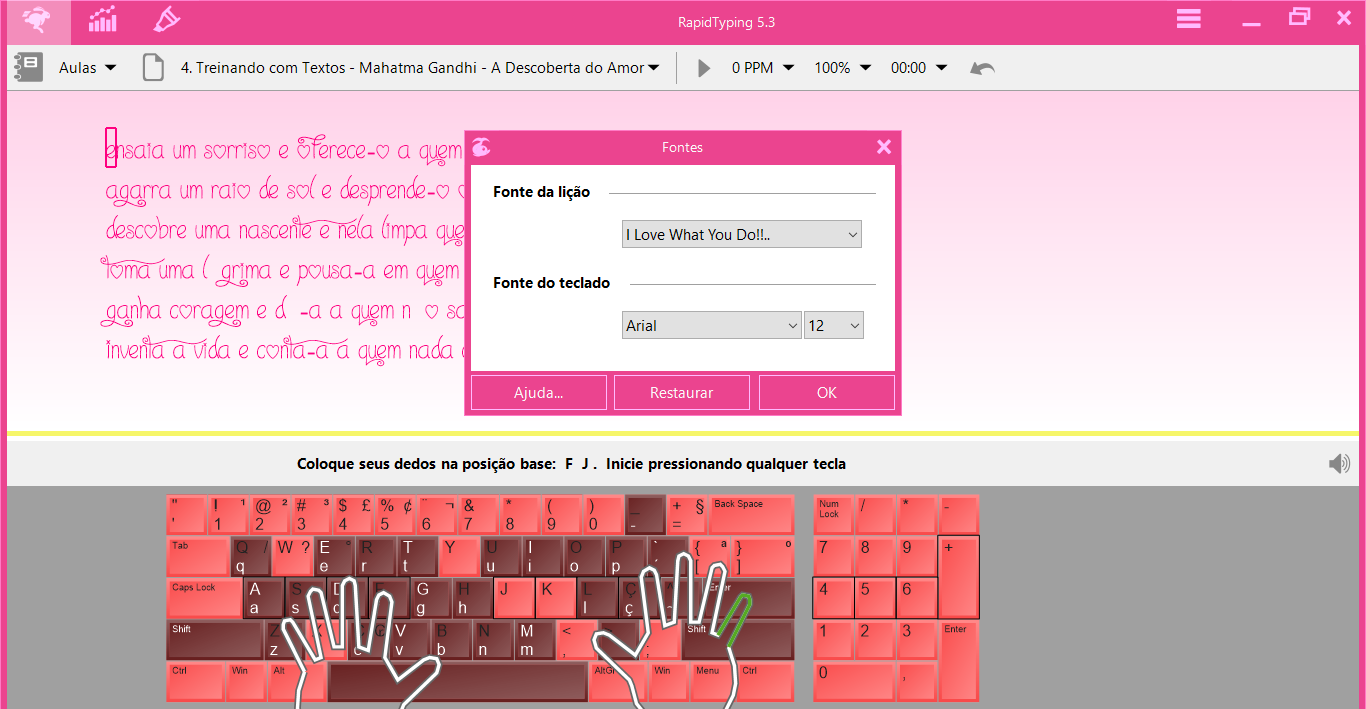Click the F key on the virtual keyboard
The width and height of the screenshot is (1366, 709).
coord(390,598)
